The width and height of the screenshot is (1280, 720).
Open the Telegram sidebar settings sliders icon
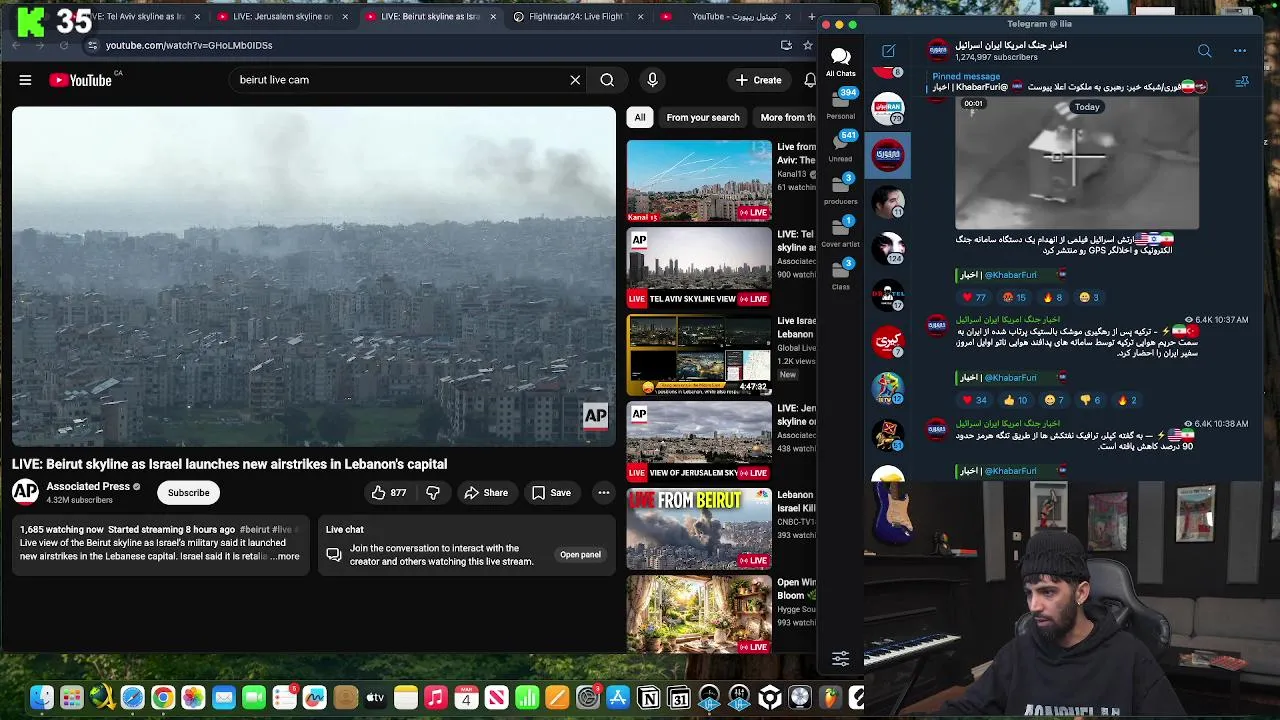(x=841, y=658)
